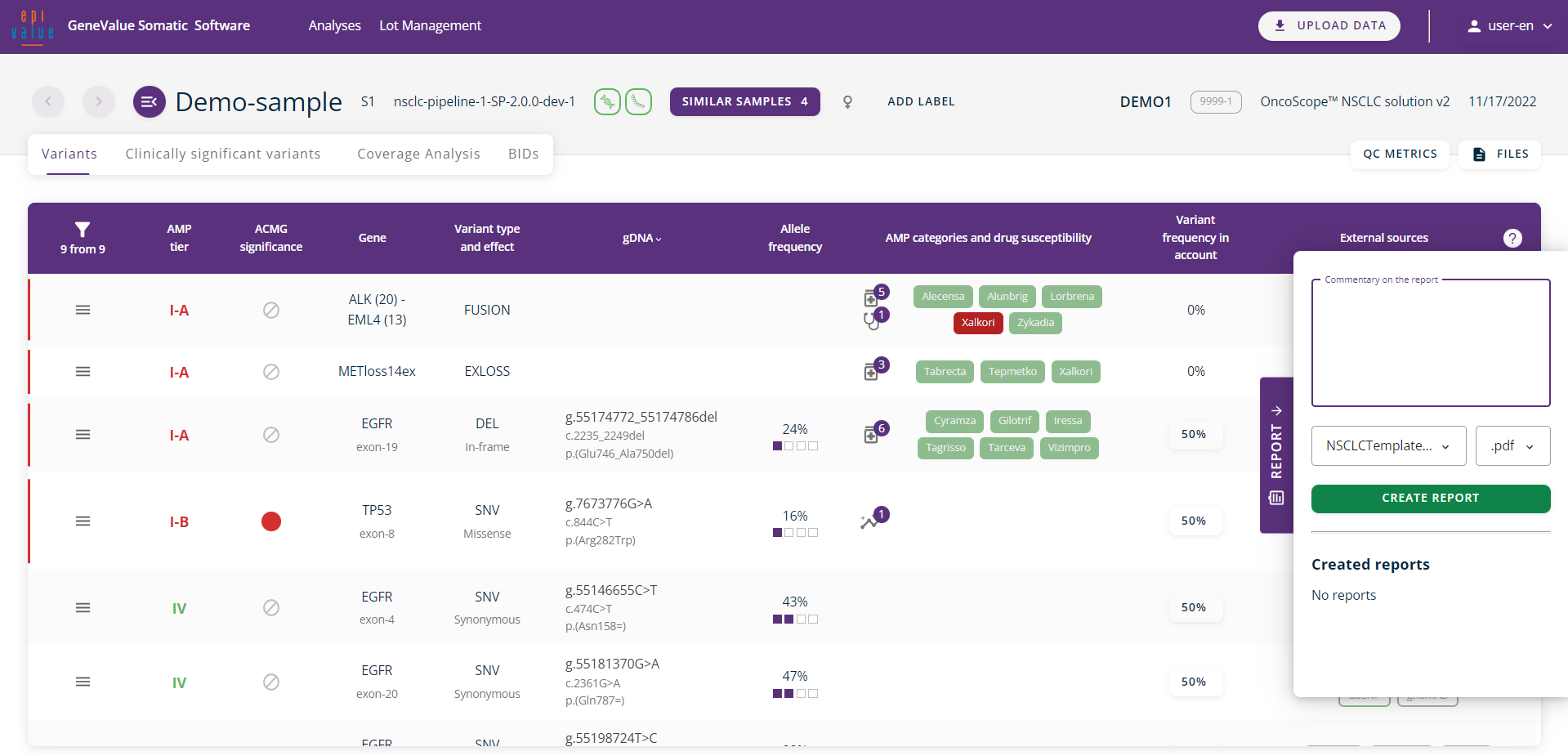Click the Commentary on the report field
The height and width of the screenshot is (756, 1568).
point(1430,343)
